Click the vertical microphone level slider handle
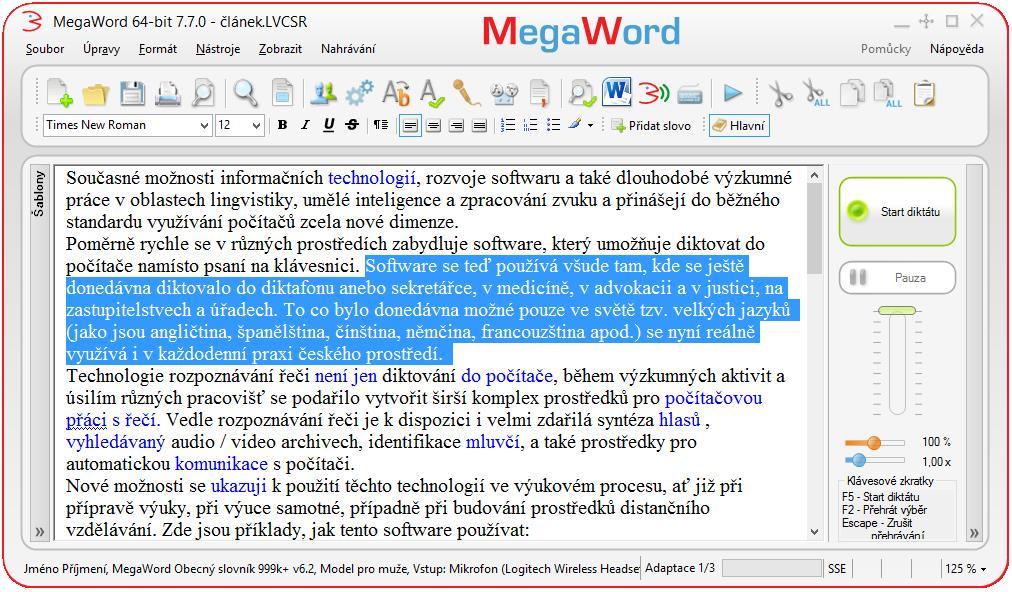 point(897,311)
